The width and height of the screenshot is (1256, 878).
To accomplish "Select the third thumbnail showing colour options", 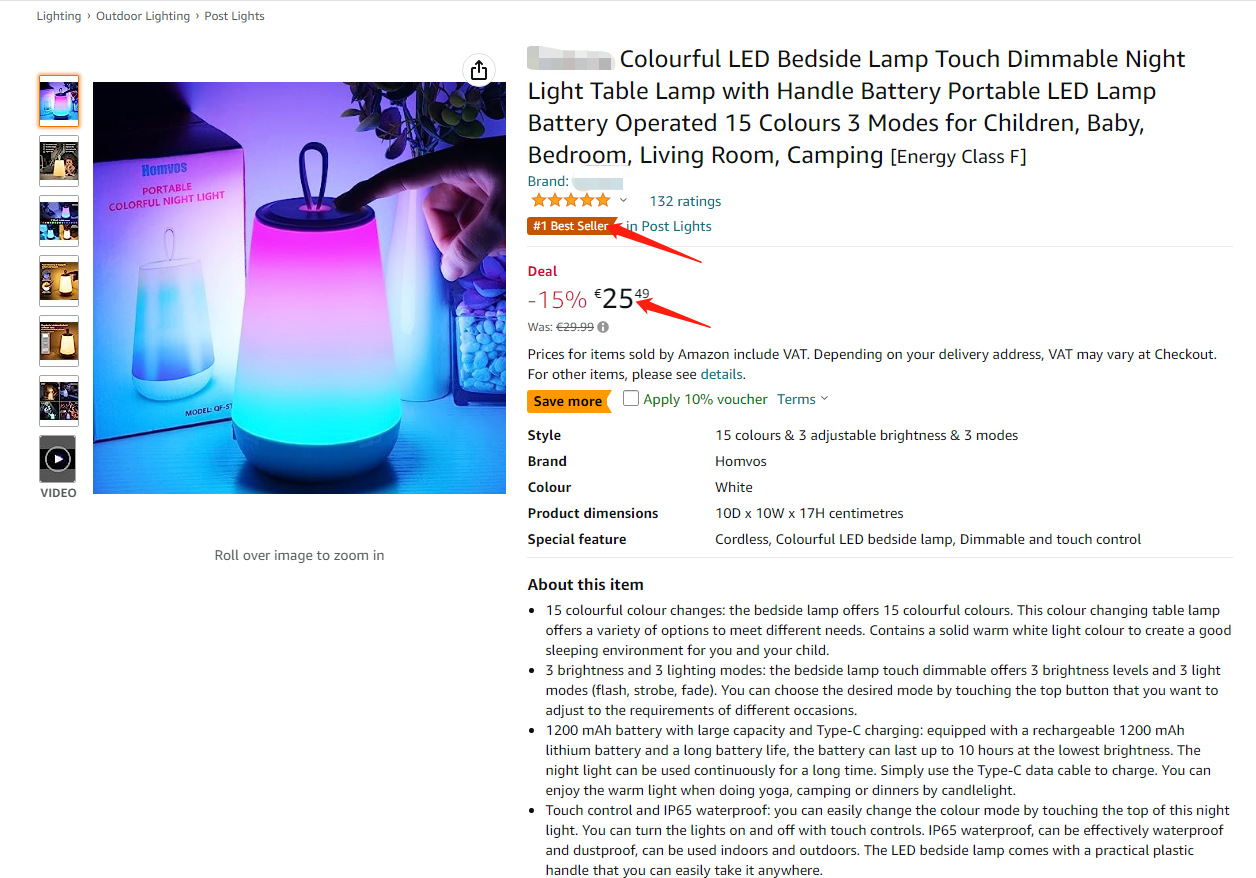I will coord(58,221).
